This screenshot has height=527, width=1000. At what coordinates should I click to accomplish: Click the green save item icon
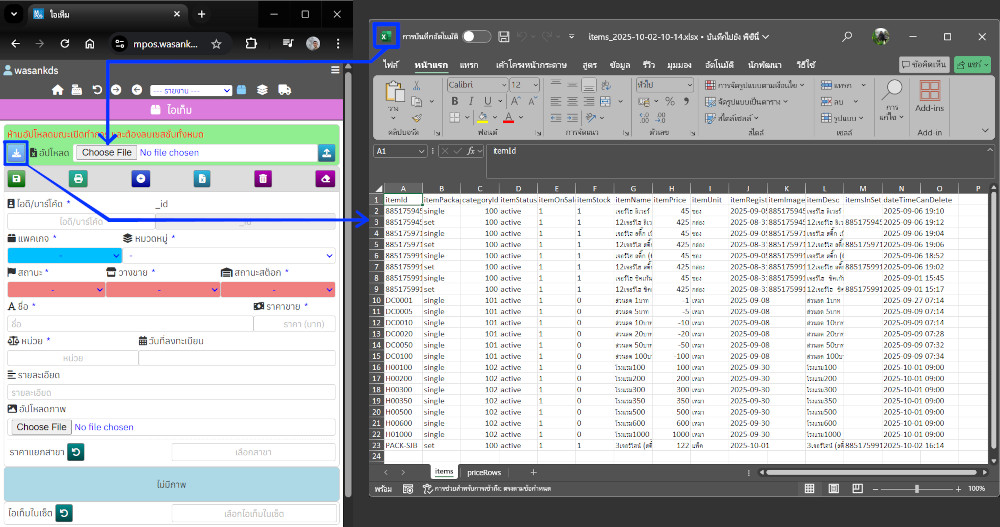click(16, 178)
